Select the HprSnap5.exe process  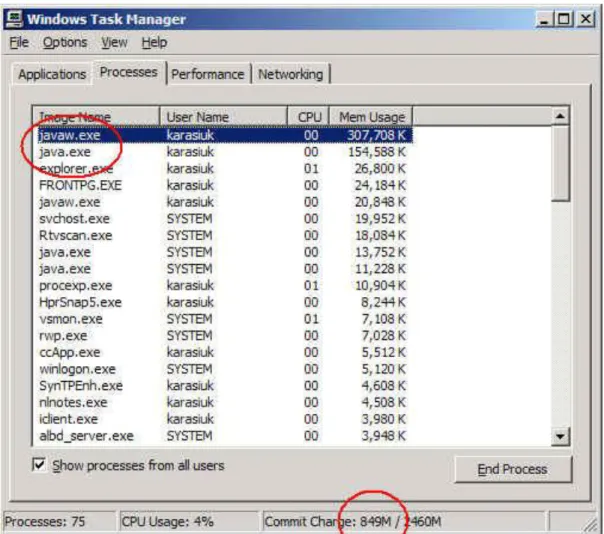223,302
